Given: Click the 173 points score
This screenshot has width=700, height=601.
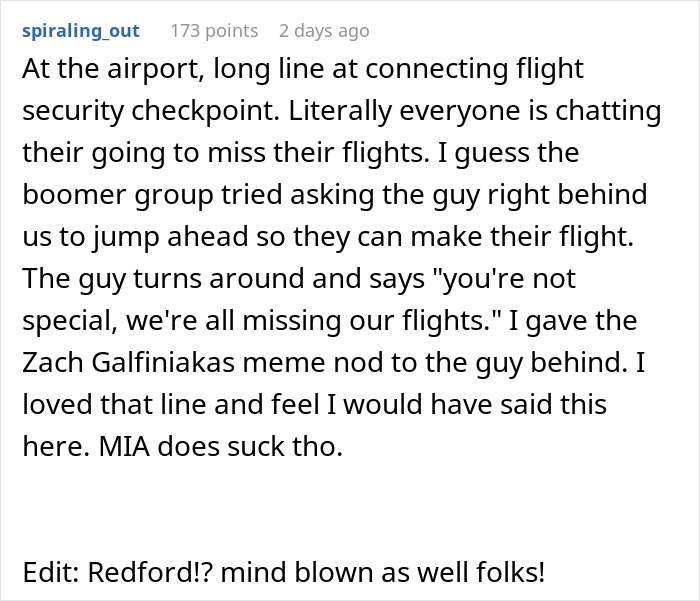Looking at the screenshot, I should click(213, 31).
